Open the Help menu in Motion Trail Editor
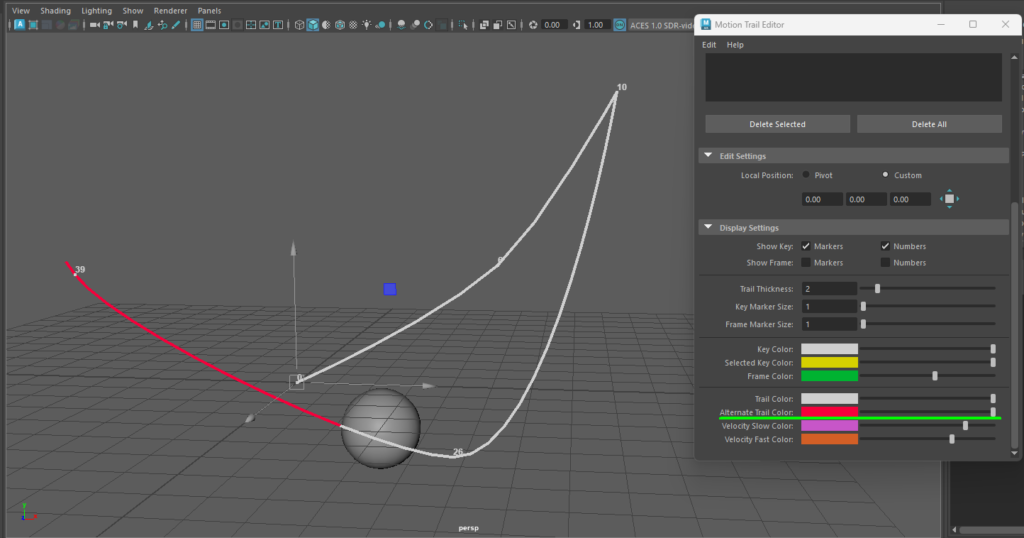The height and width of the screenshot is (538, 1024). tap(735, 45)
